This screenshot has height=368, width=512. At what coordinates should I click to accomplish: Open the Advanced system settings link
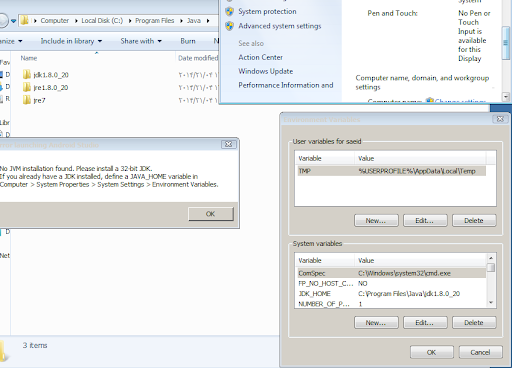click(x=280, y=26)
